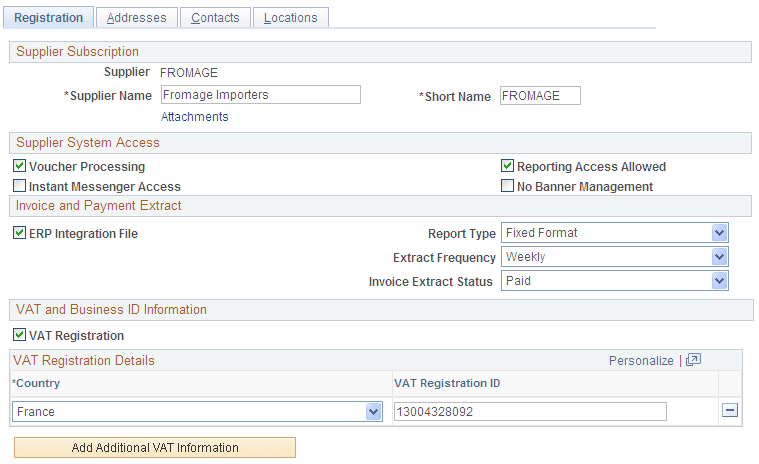Uncheck Voucher Processing checkbox

pyautogui.click(x=19, y=166)
